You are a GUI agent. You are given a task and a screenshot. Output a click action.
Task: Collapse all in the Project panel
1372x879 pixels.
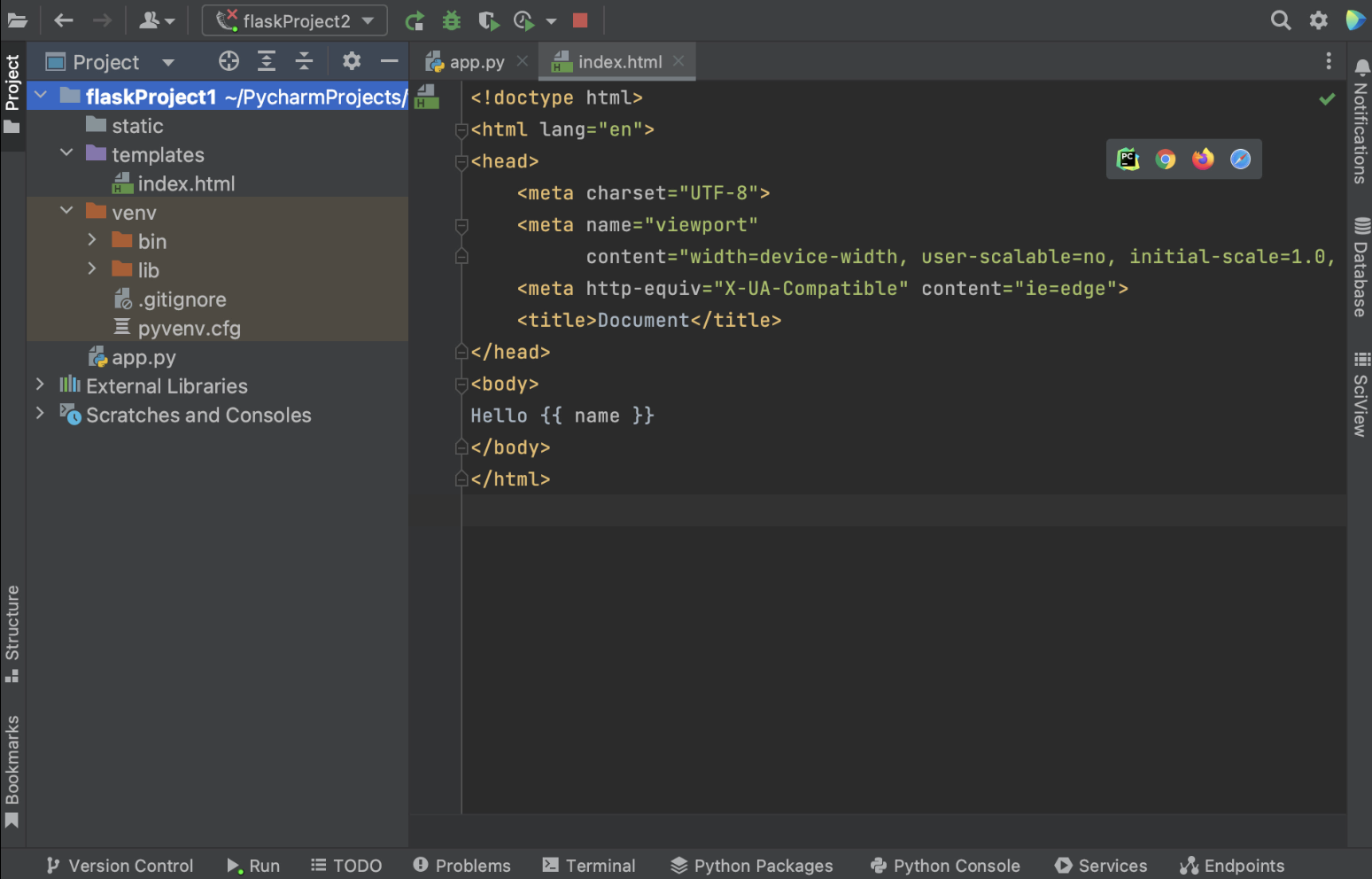304,61
